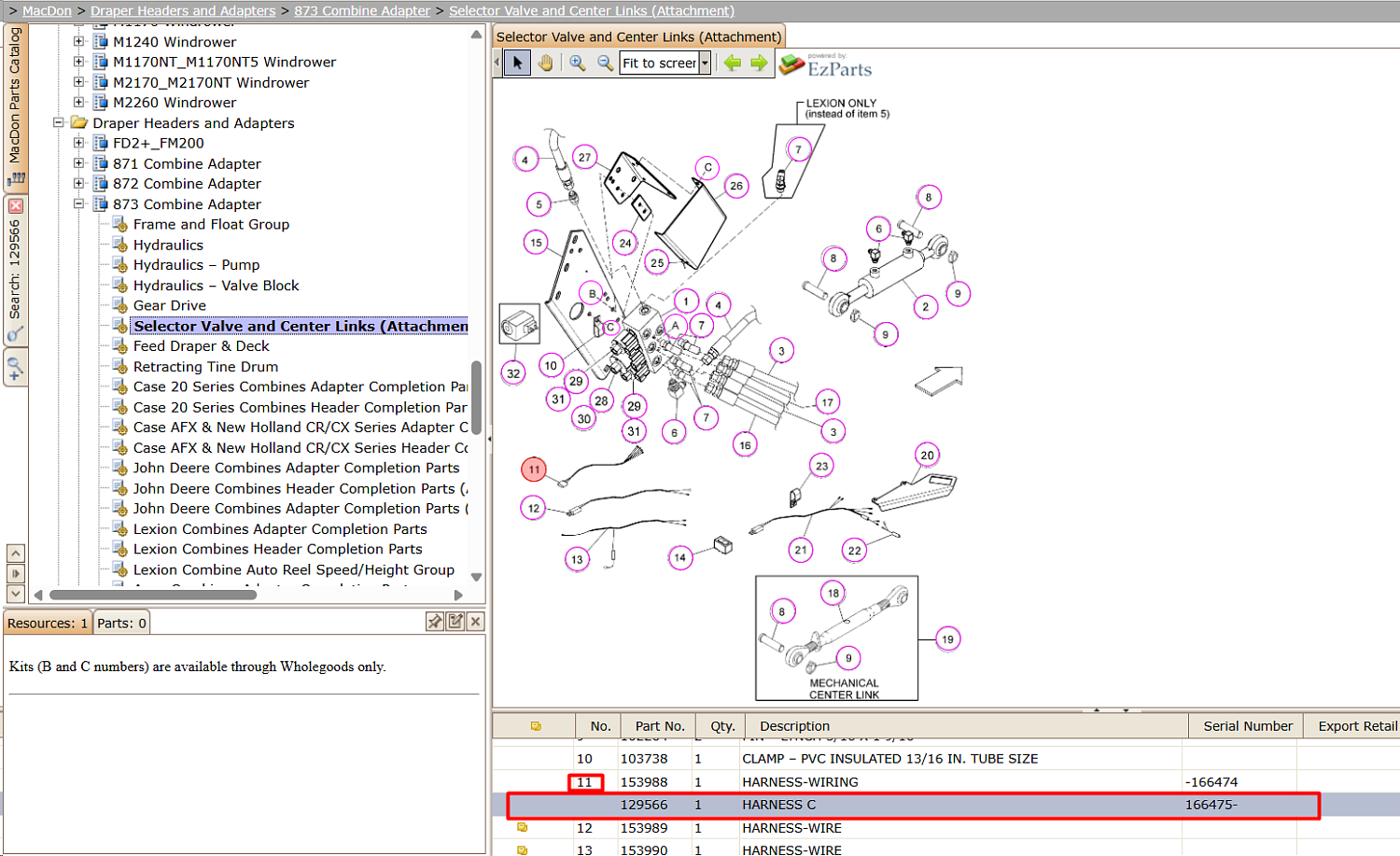Select the Selector Valve and Center Links diagram tab
The width and height of the screenshot is (1400, 856).
click(638, 36)
